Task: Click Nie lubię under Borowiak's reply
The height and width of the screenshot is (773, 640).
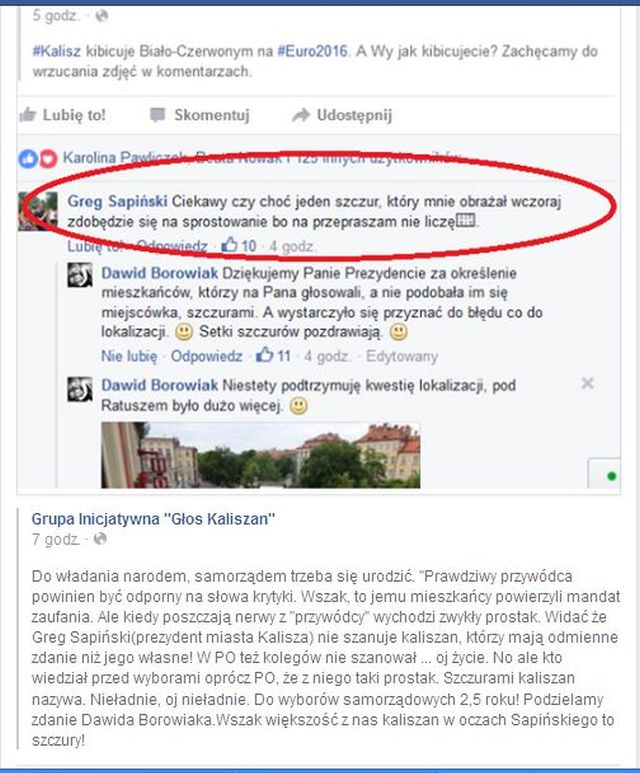Action: pyautogui.click(x=129, y=356)
